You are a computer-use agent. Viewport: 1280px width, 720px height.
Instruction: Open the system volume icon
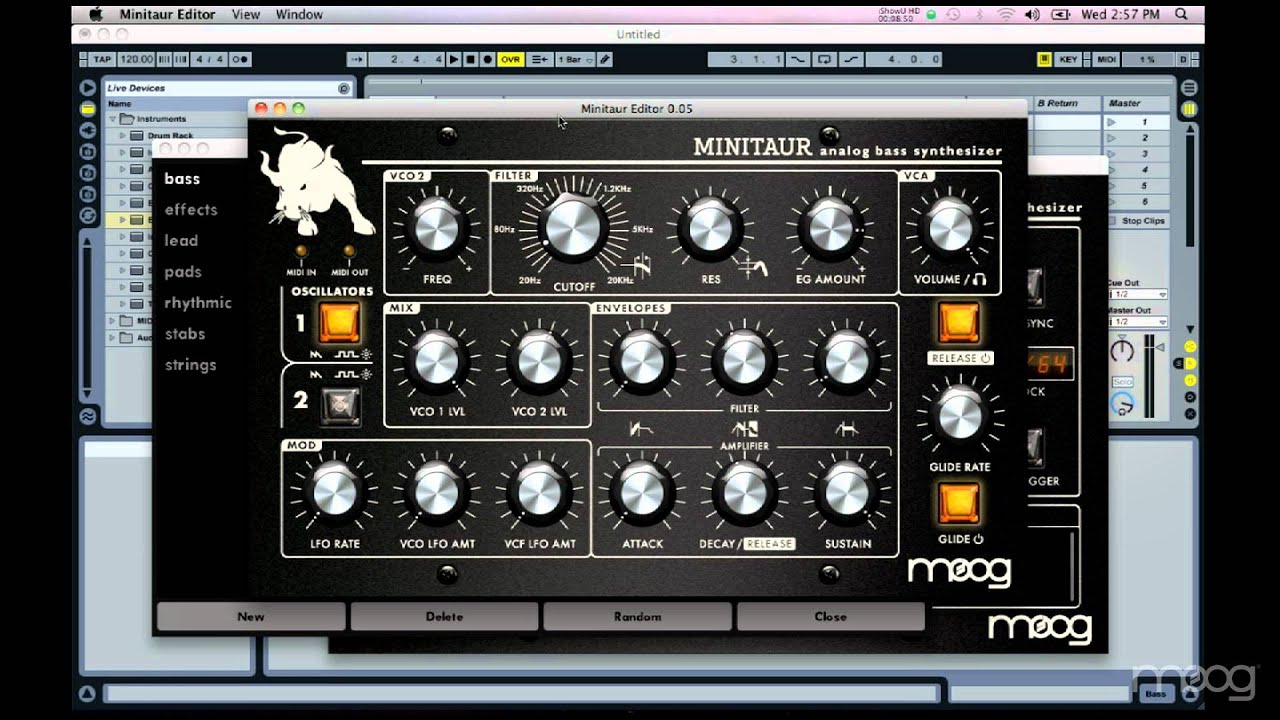click(1033, 14)
